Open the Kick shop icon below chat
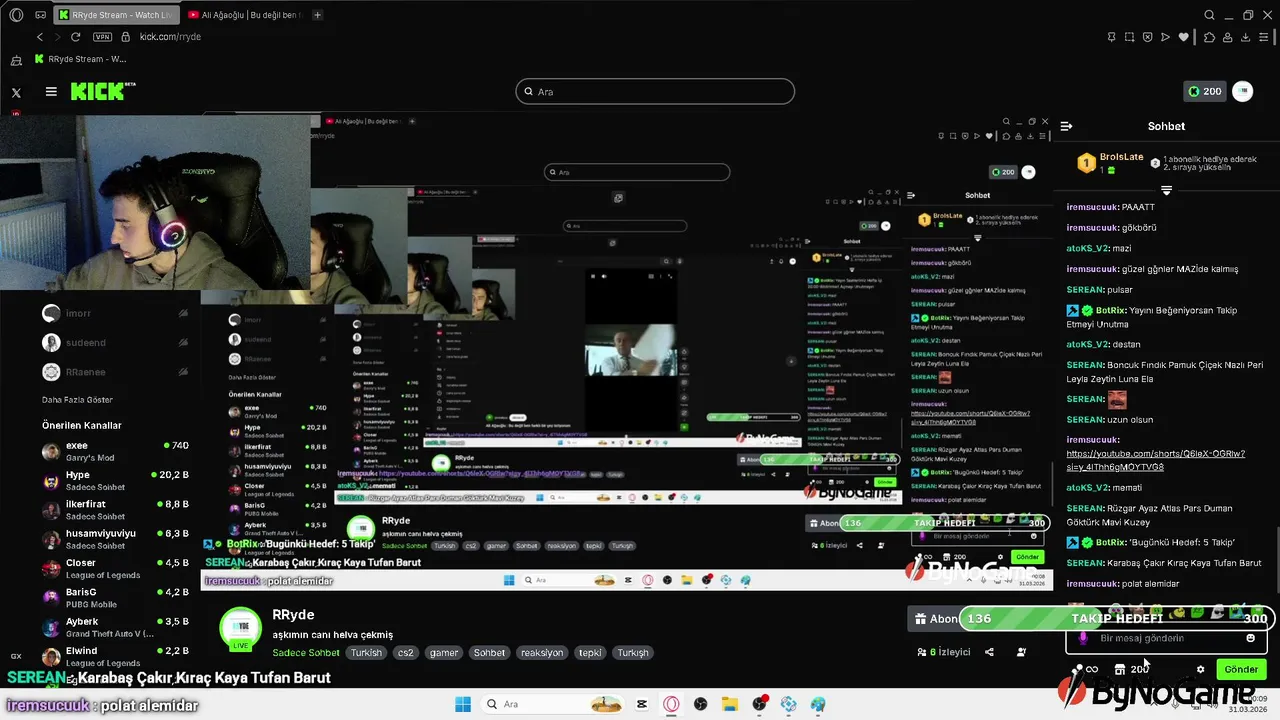This screenshot has width=1280, height=720. (x=1120, y=669)
